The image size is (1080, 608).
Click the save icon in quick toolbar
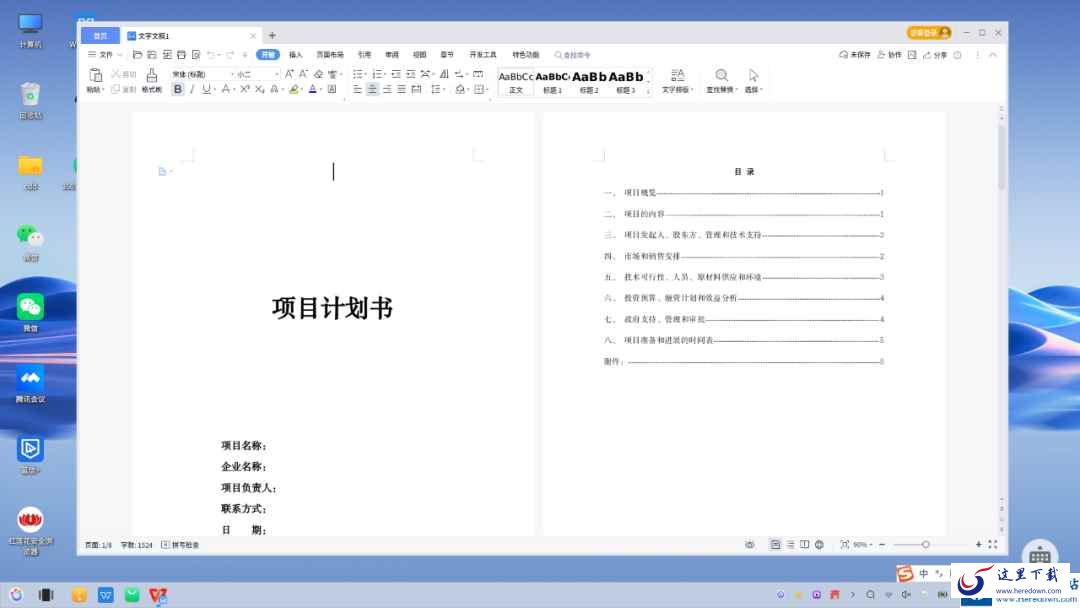click(152, 54)
